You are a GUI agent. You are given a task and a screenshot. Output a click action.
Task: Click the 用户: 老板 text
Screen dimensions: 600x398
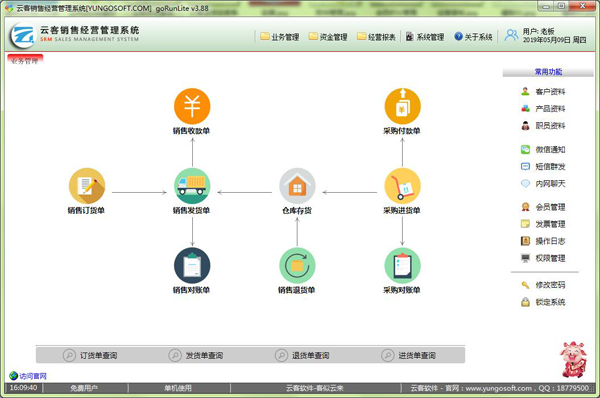538,31
